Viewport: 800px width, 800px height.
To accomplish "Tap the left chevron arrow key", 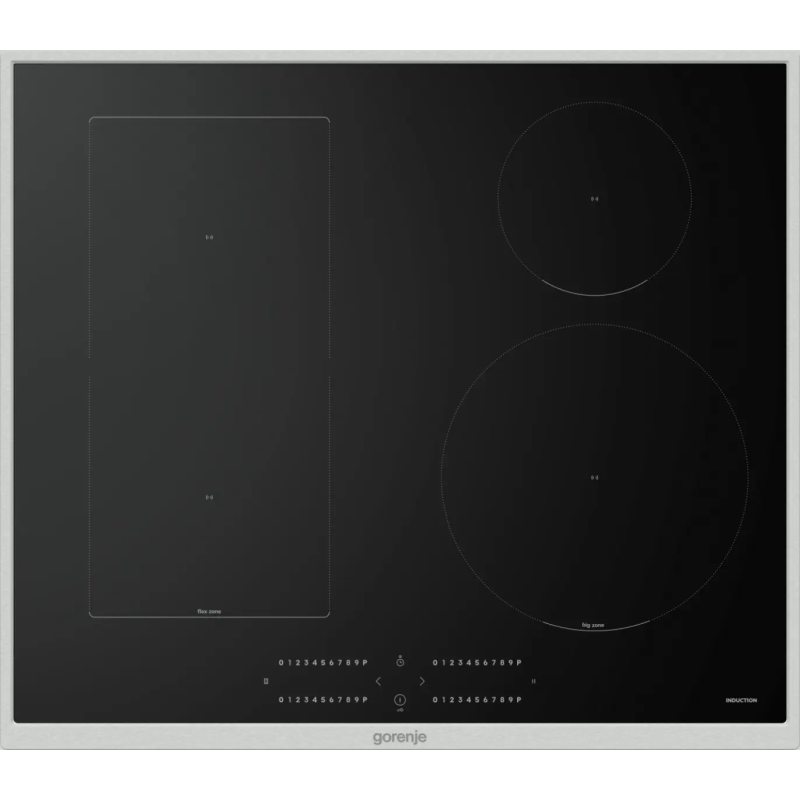I will [378, 681].
